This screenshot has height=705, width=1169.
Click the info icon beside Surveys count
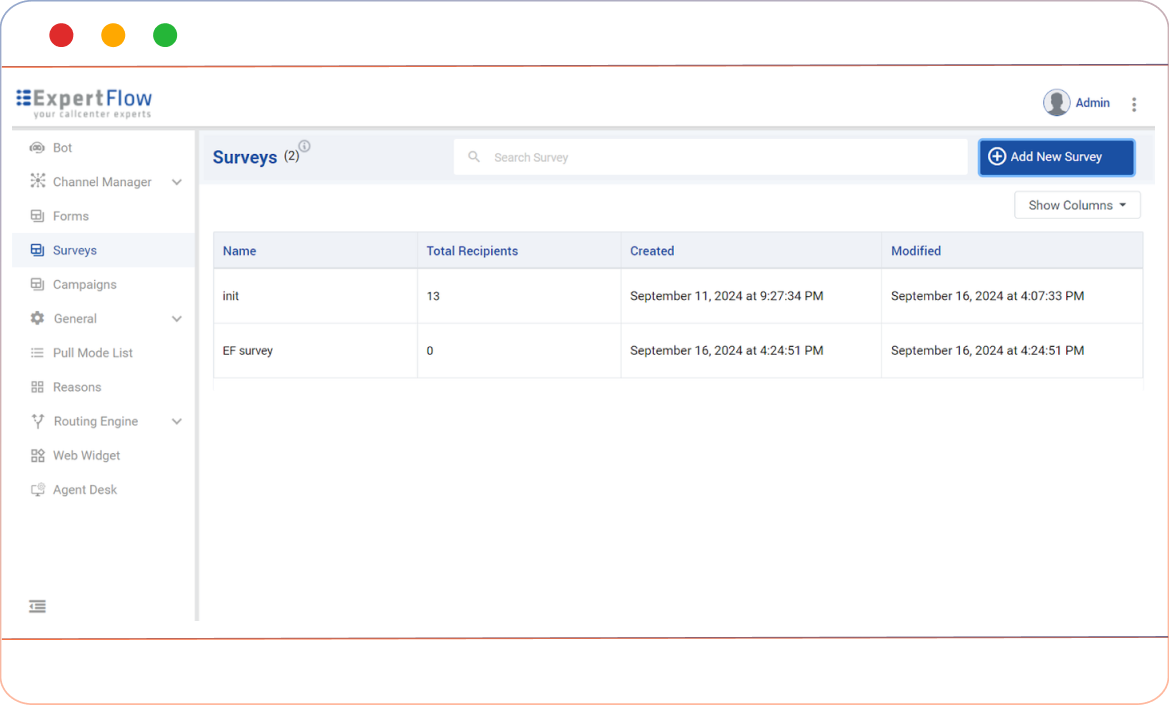[304, 146]
